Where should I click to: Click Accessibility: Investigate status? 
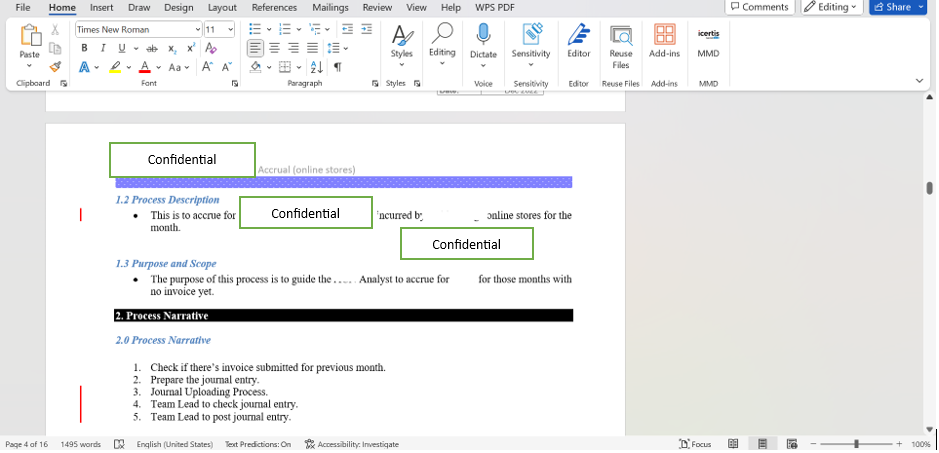(352, 444)
